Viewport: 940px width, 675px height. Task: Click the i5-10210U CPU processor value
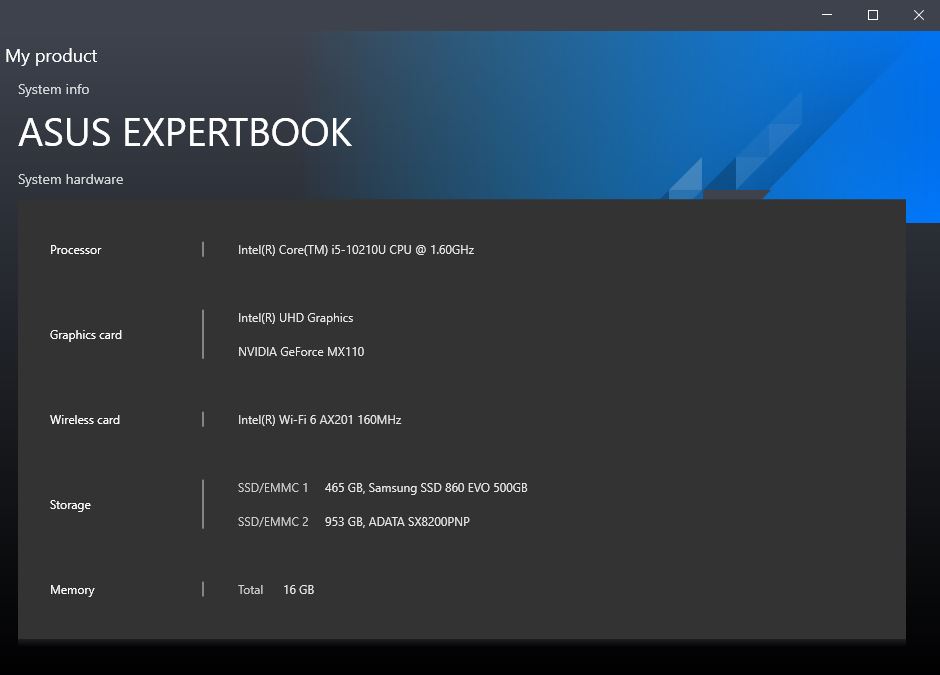356,250
